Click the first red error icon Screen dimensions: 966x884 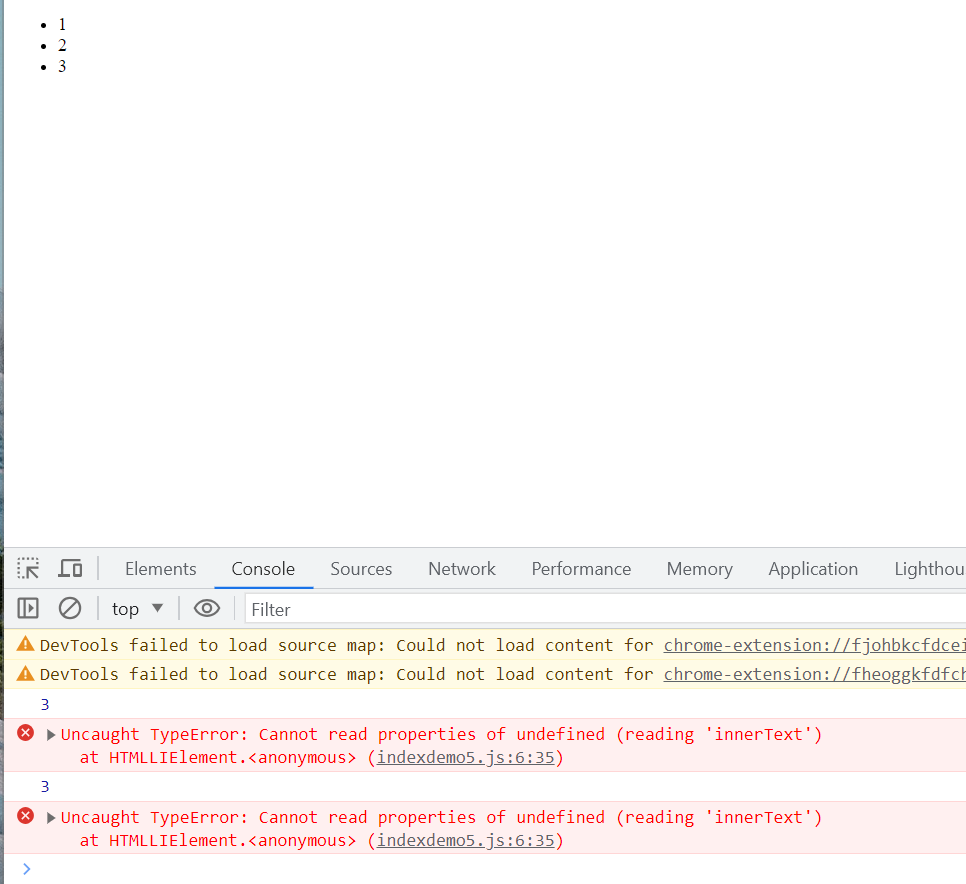tap(26, 733)
